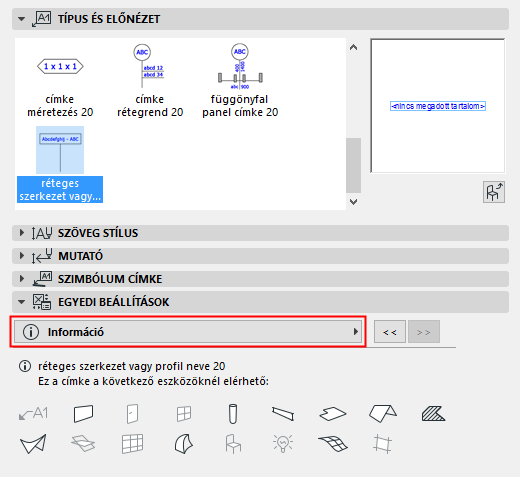Click the Shell tool icon
520x477 pixels.
(x=33, y=444)
